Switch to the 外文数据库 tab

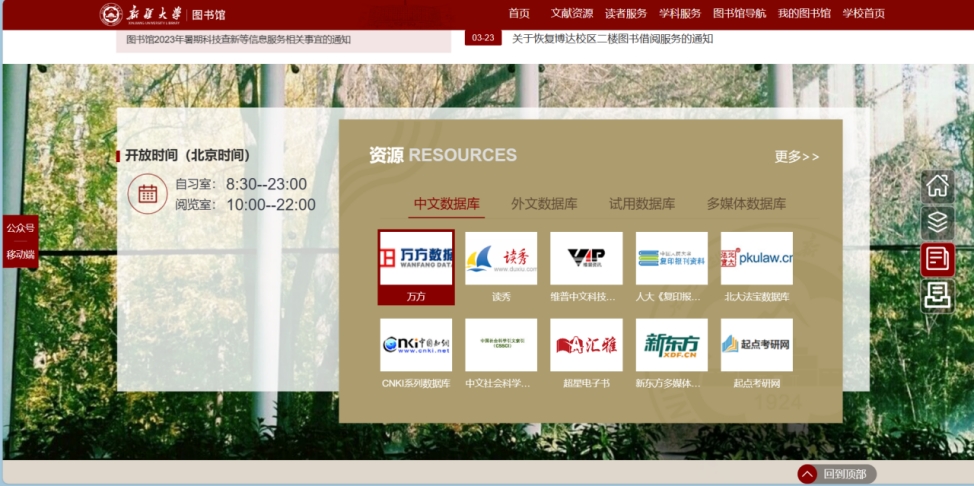[x=545, y=204]
